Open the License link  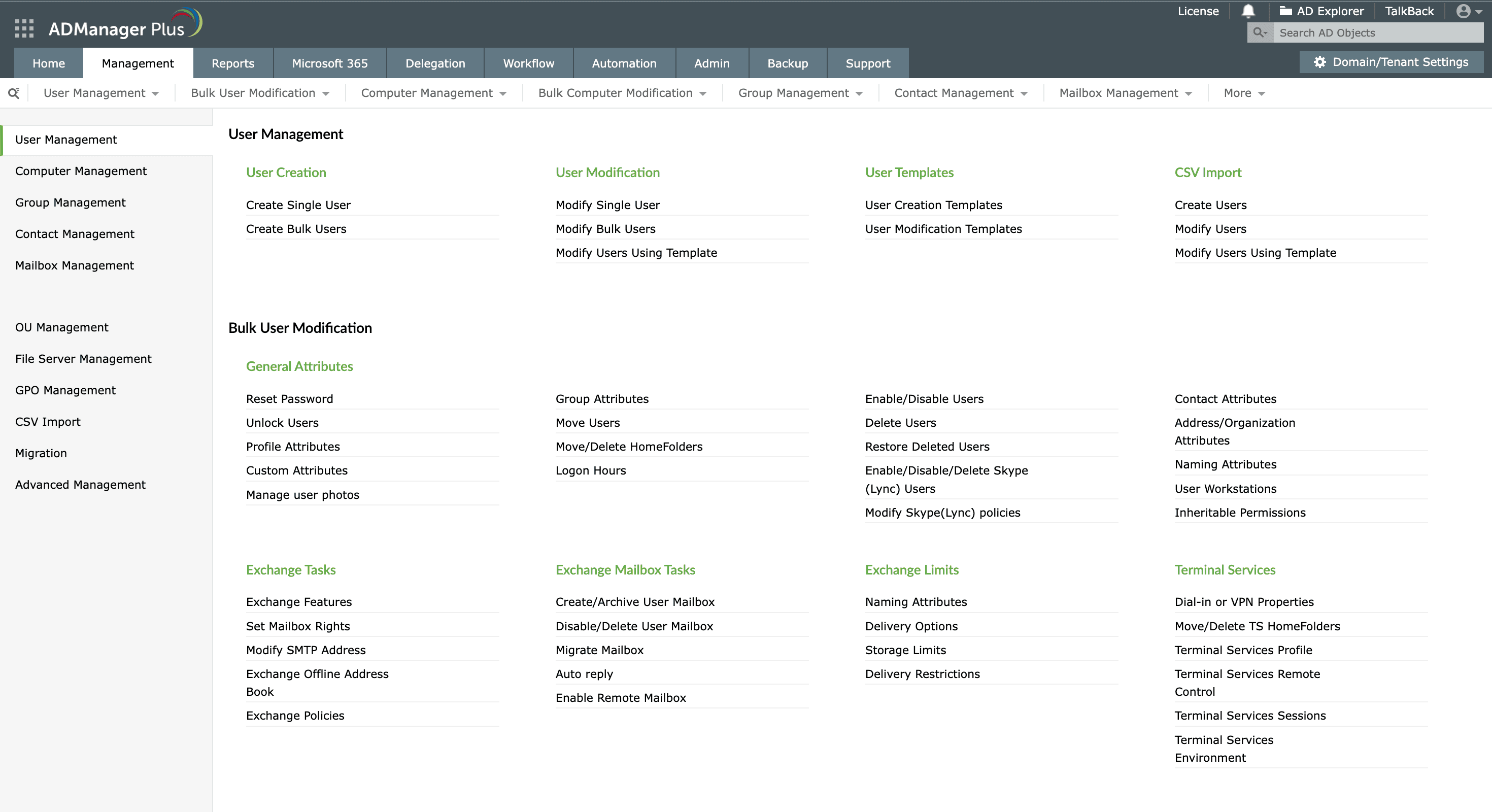pyautogui.click(x=1198, y=11)
